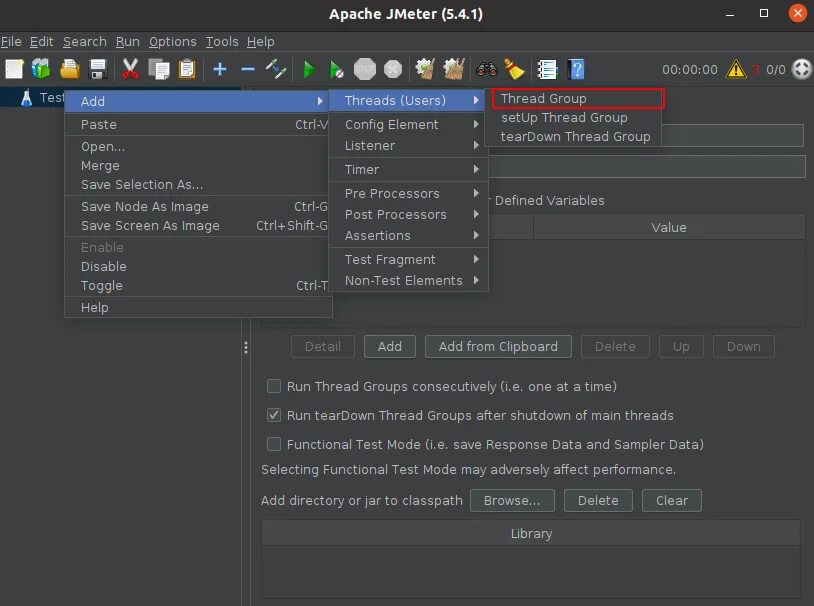Open the Tools menu
This screenshot has width=814, height=606.
pyautogui.click(x=222, y=42)
